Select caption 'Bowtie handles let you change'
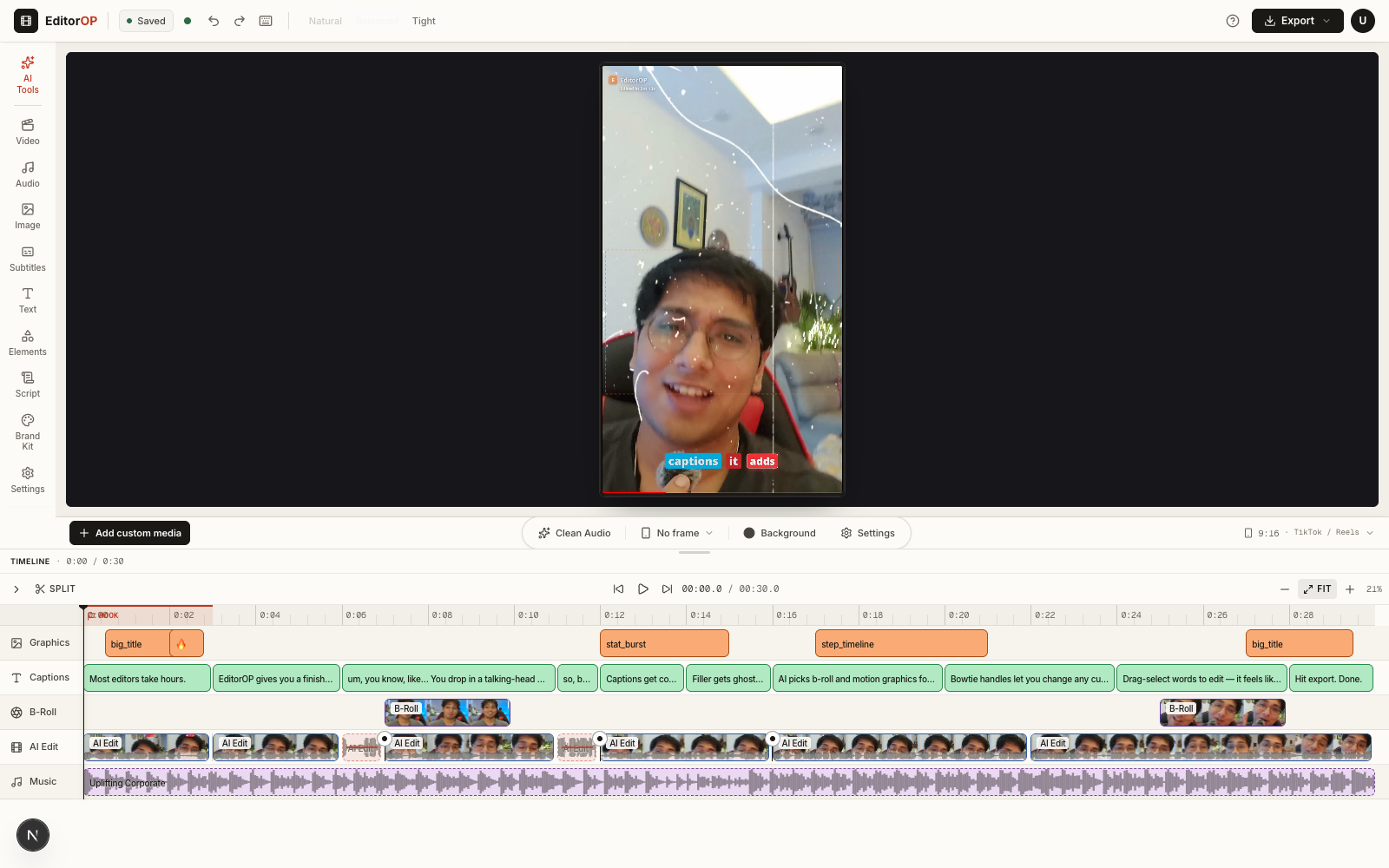Screen dimensions: 1389x868 1030,678
